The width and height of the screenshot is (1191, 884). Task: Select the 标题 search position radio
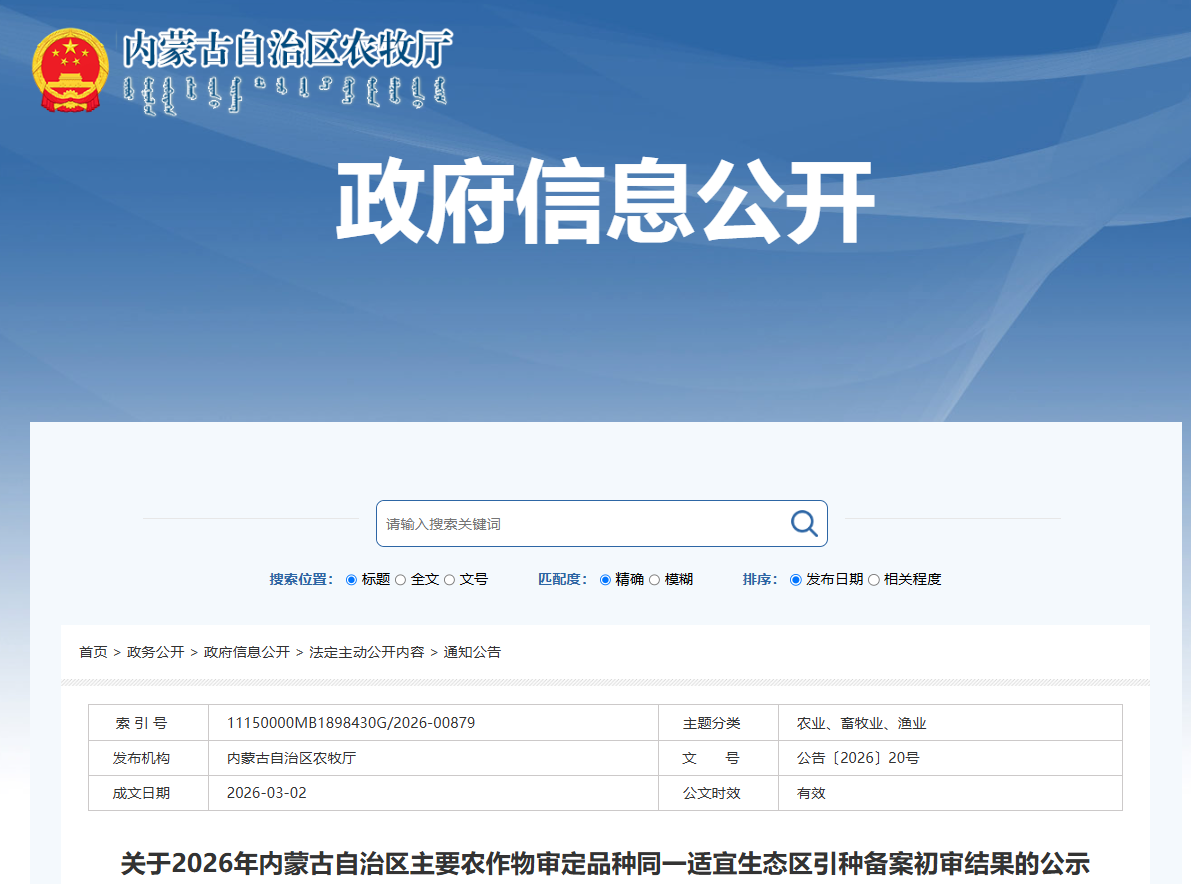coord(351,580)
